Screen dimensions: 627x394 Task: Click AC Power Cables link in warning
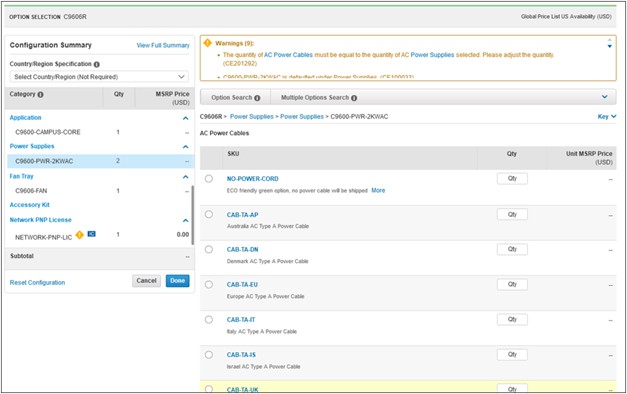click(x=288, y=55)
